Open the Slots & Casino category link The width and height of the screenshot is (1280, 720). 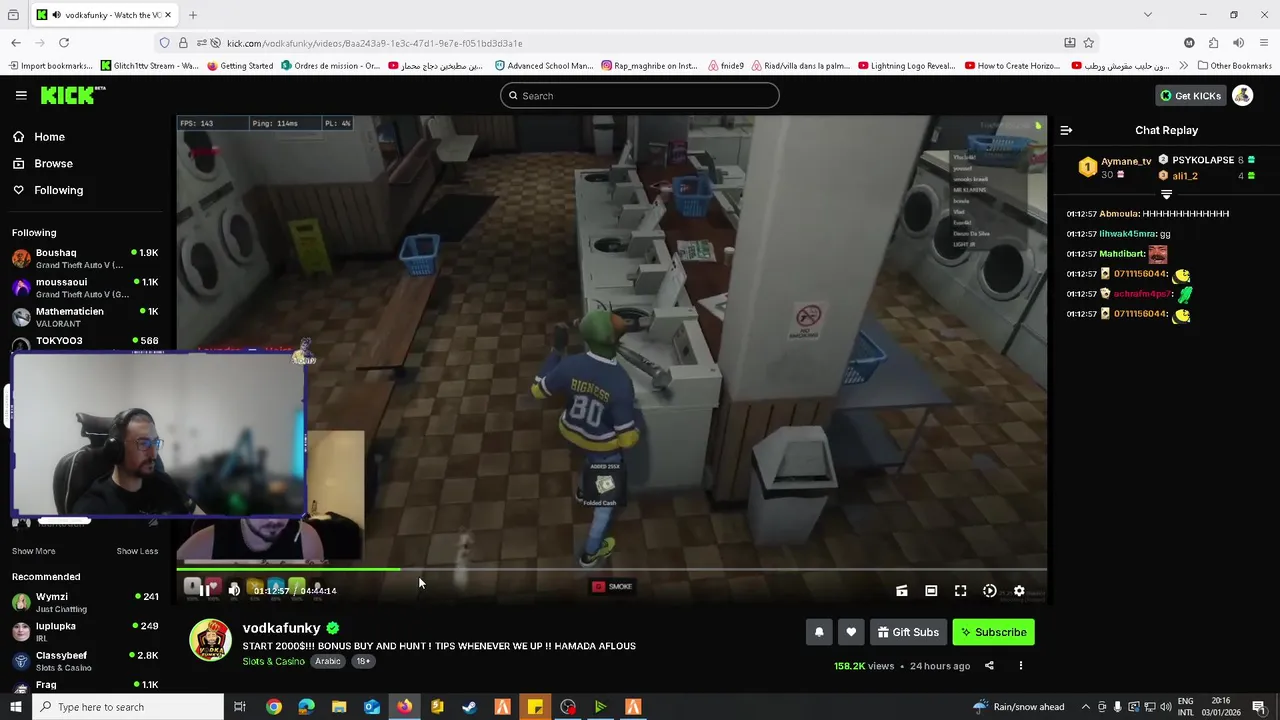273,661
